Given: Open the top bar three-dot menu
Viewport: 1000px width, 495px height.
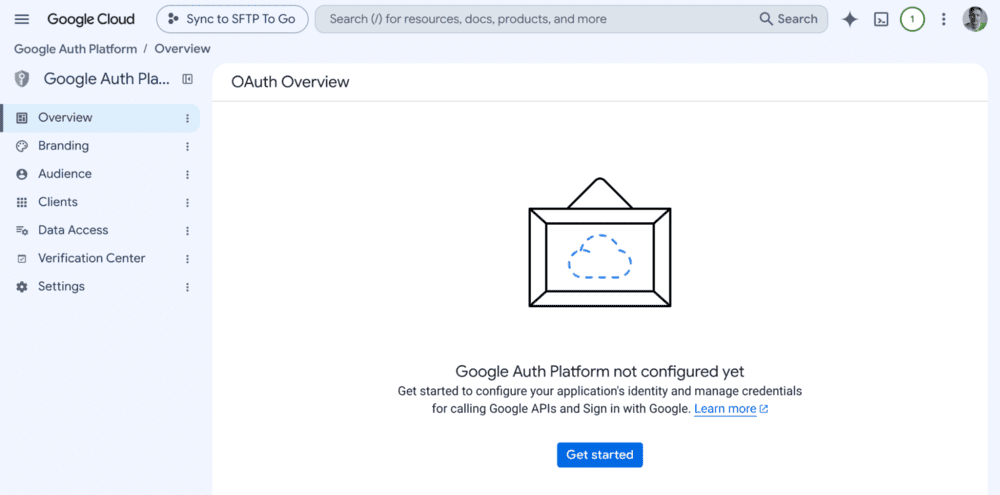Looking at the screenshot, I should (944, 19).
